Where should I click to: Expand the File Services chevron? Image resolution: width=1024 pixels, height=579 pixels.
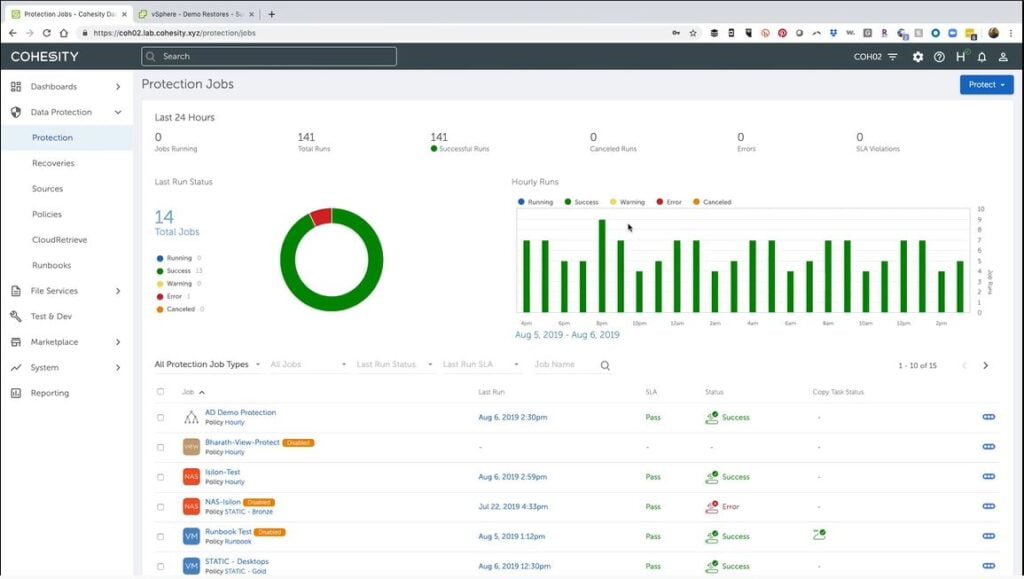(118, 290)
